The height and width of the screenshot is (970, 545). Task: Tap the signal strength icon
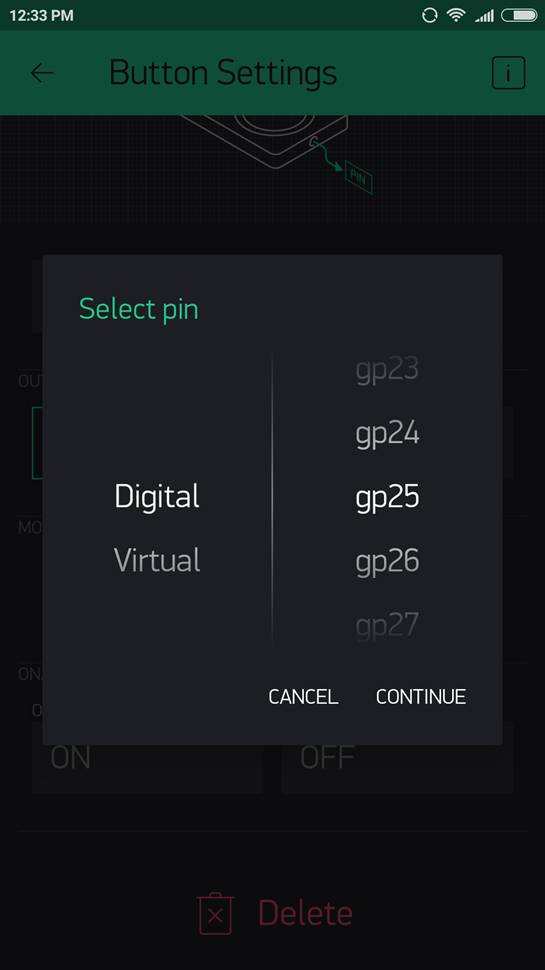[x=484, y=15]
